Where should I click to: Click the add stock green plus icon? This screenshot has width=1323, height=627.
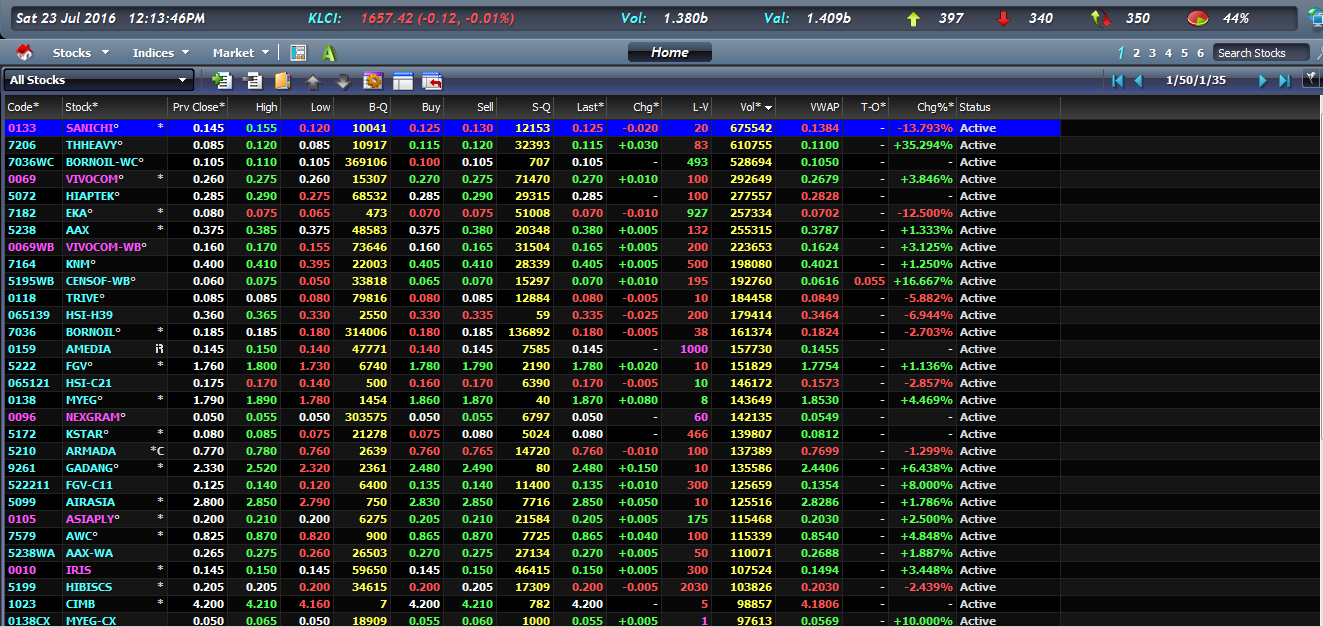[x=221, y=81]
